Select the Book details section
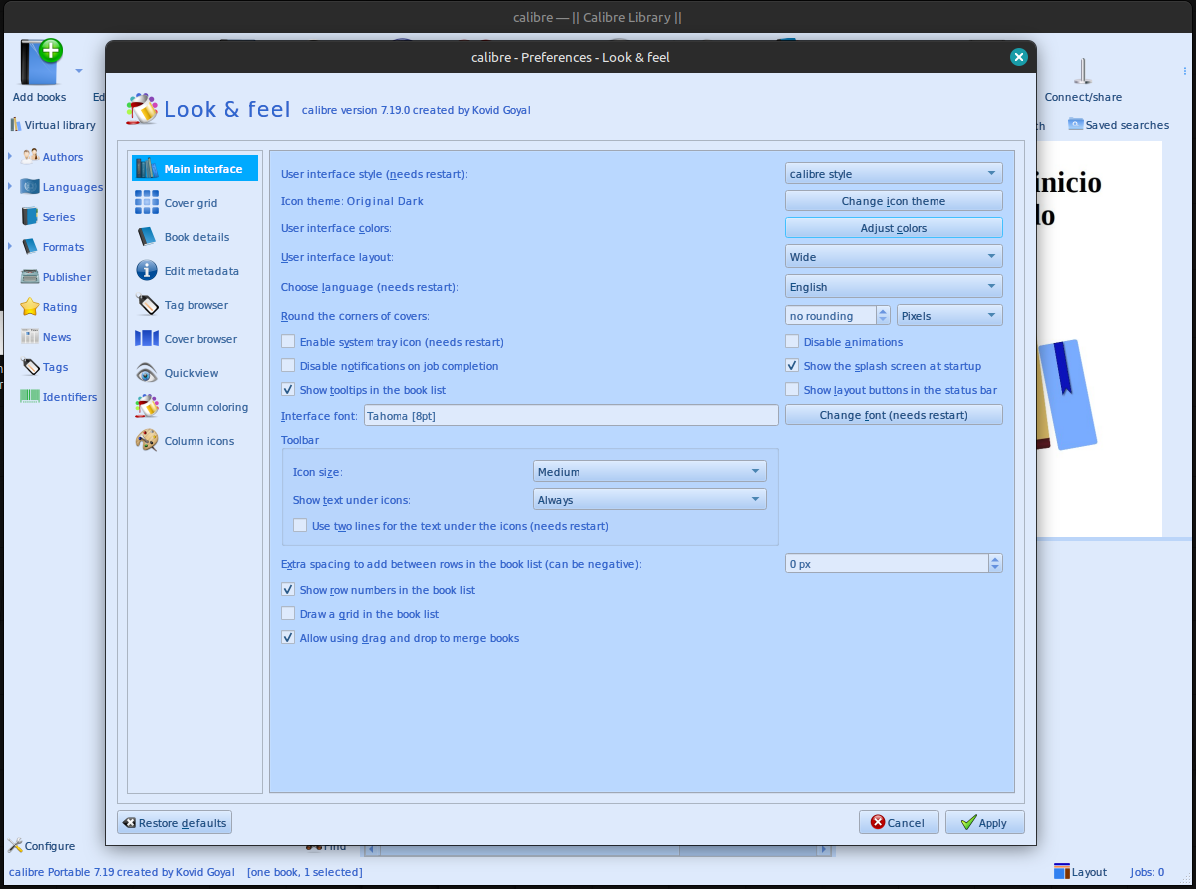This screenshot has width=1196, height=889. [195, 237]
